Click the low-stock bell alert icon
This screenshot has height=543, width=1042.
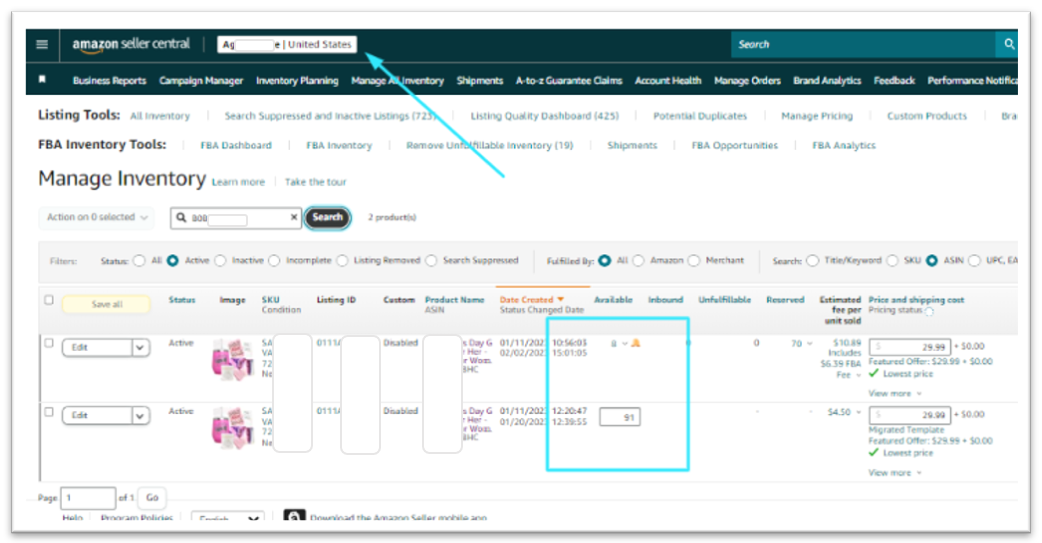[636, 343]
